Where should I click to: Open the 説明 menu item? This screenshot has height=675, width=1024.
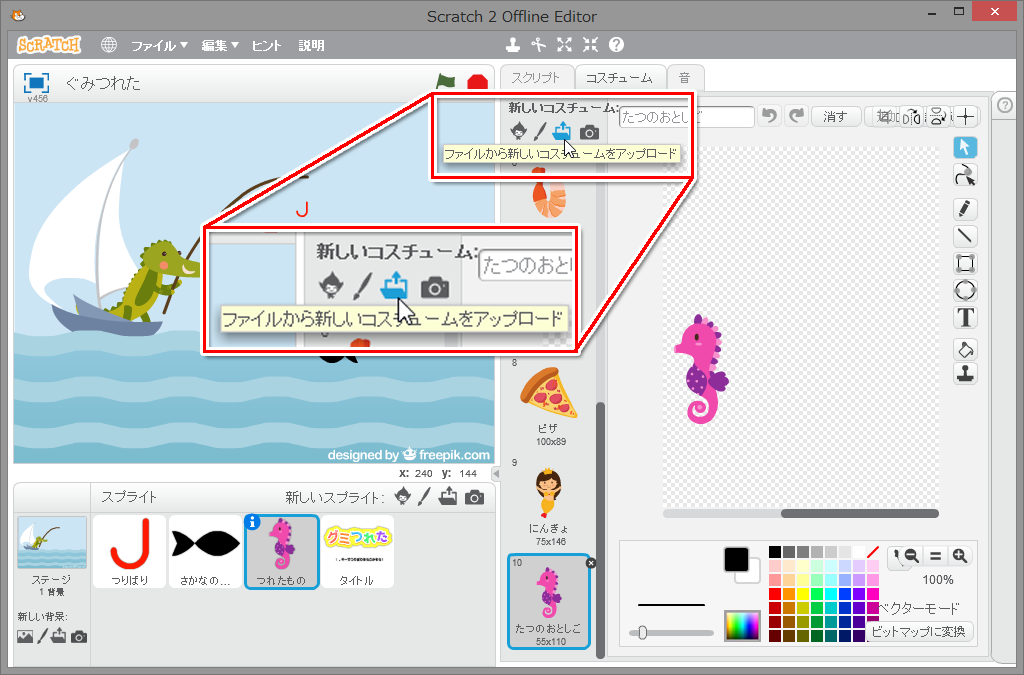[x=311, y=45]
